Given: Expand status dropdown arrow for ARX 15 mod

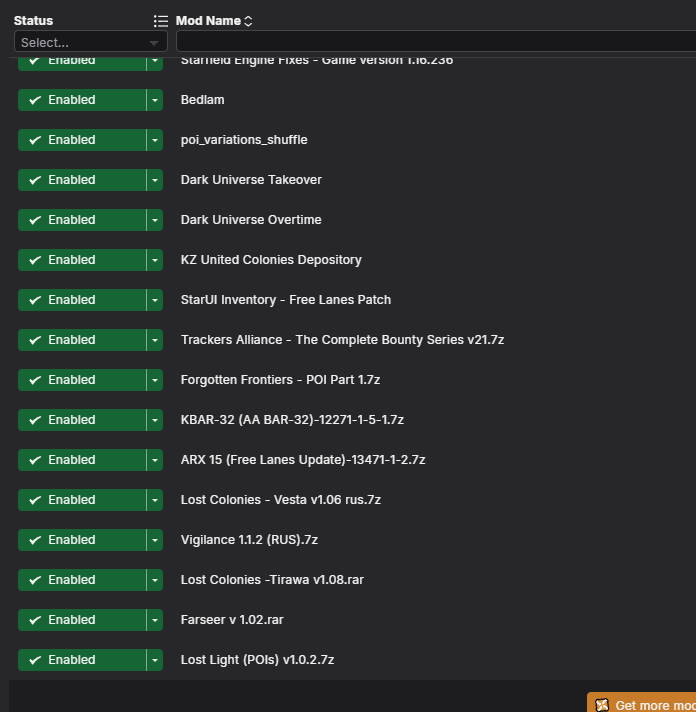Looking at the screenshot, I should pyautogui.click(x=155, y=460).
